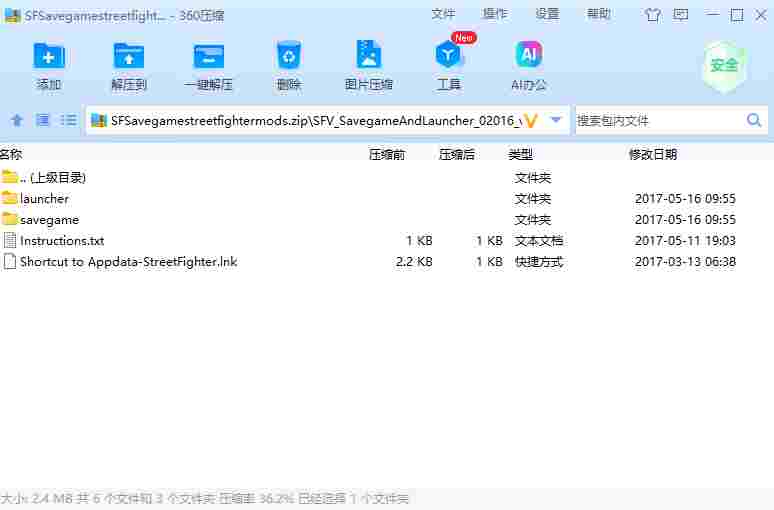The height and width of the screenshot is (510, 774).
Task: Select the 'Instructions.txt' file name
Action: pyautogui.click(x=62, y=240)
